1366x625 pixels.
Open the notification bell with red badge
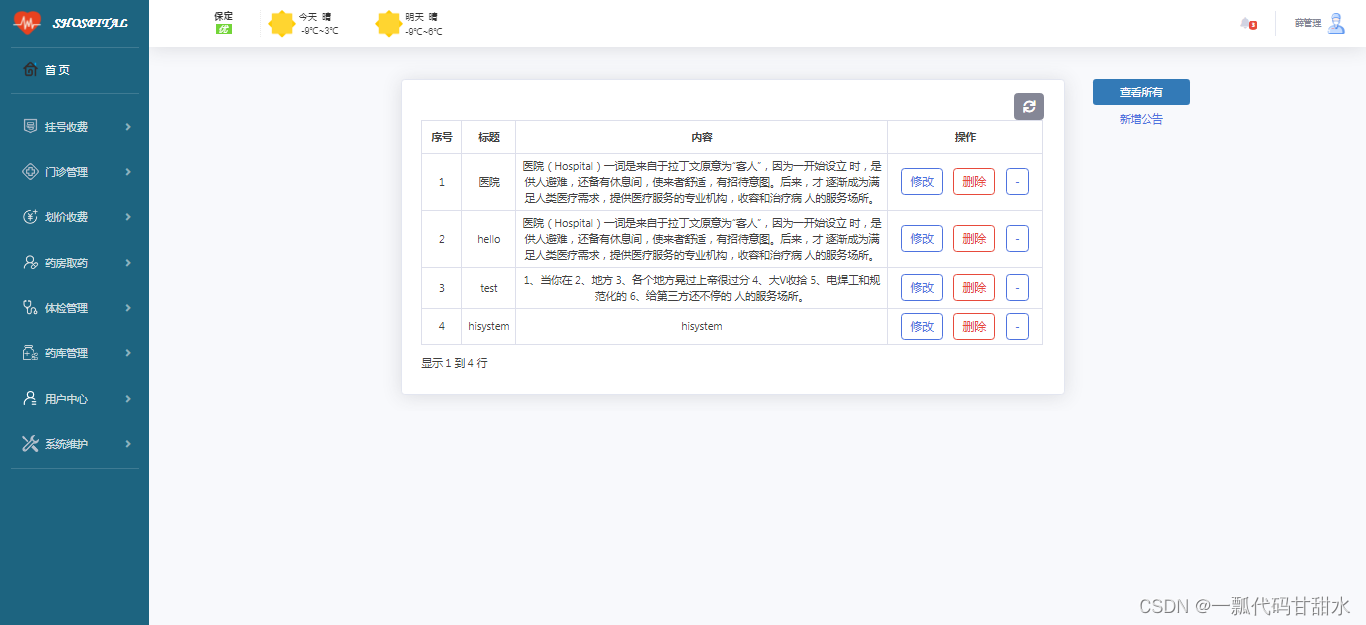pos(1248,22)
